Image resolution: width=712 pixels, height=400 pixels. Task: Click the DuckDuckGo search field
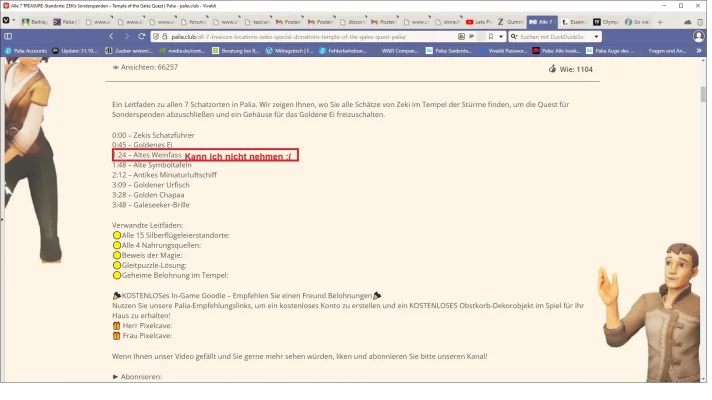tap(555, 37)
